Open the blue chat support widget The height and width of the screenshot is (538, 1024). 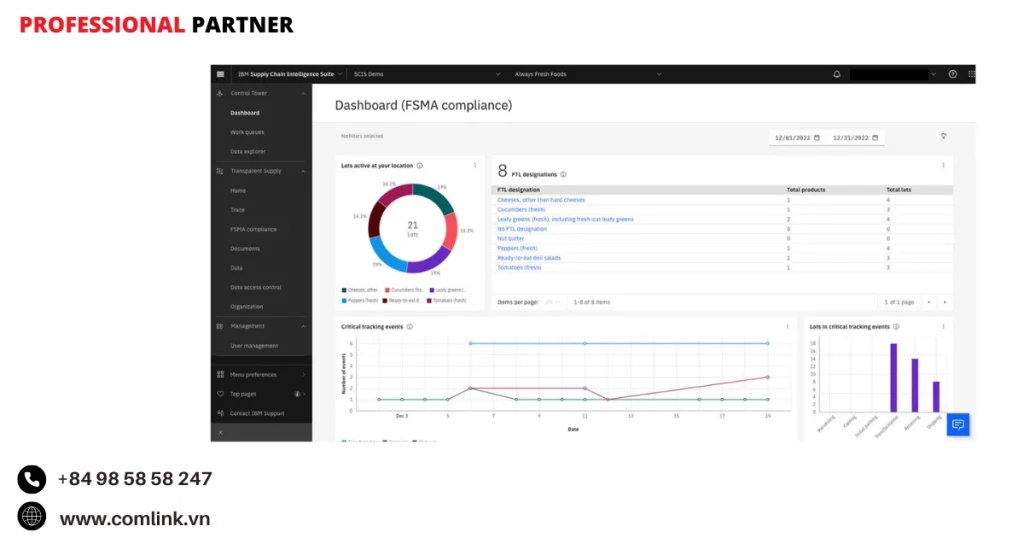(x=958, y=425)
